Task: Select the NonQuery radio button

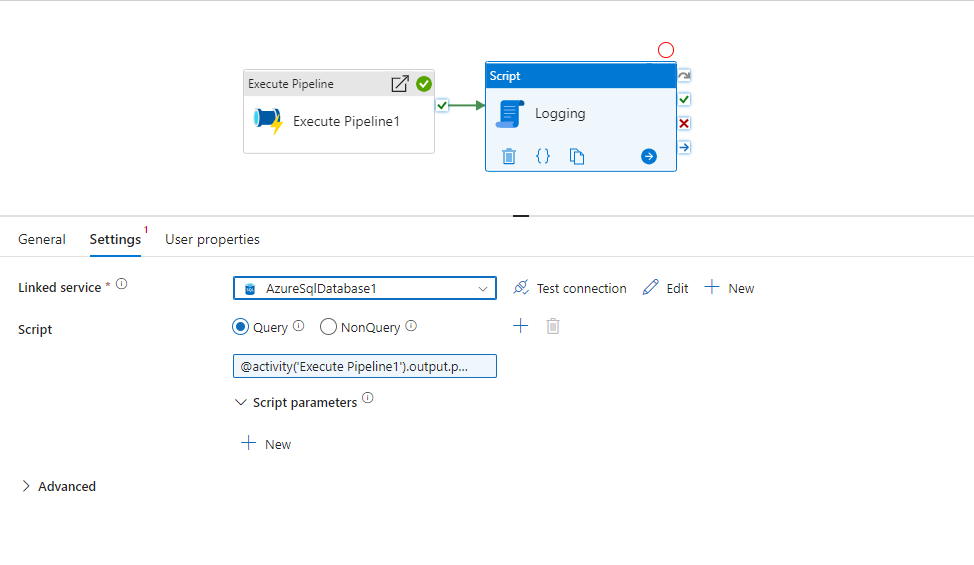Action: tap(329, 327)
